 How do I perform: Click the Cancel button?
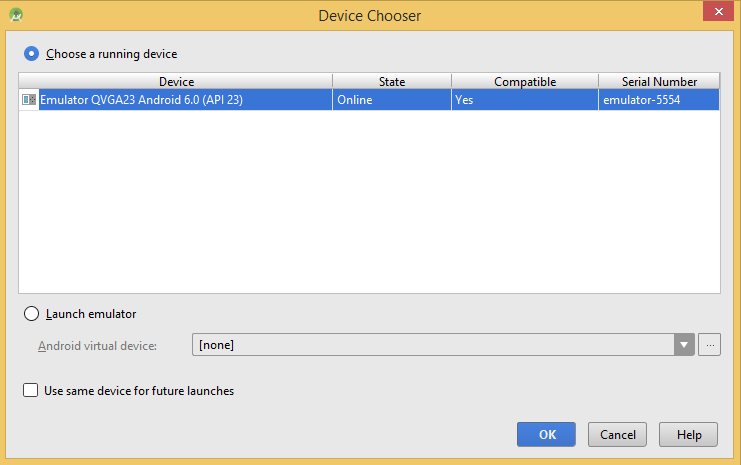point(617,434)
